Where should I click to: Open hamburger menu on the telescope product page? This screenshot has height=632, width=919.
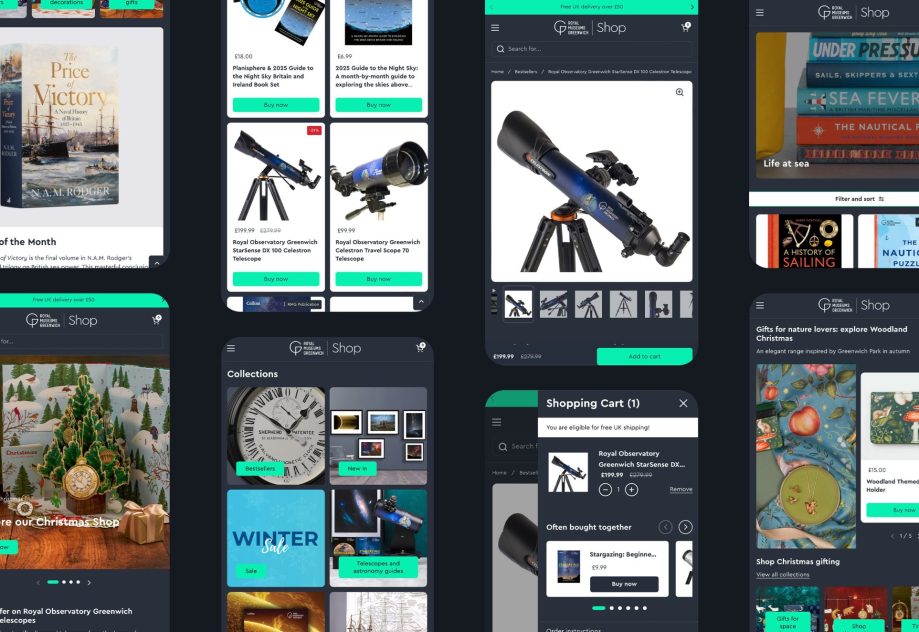[495, 28]
